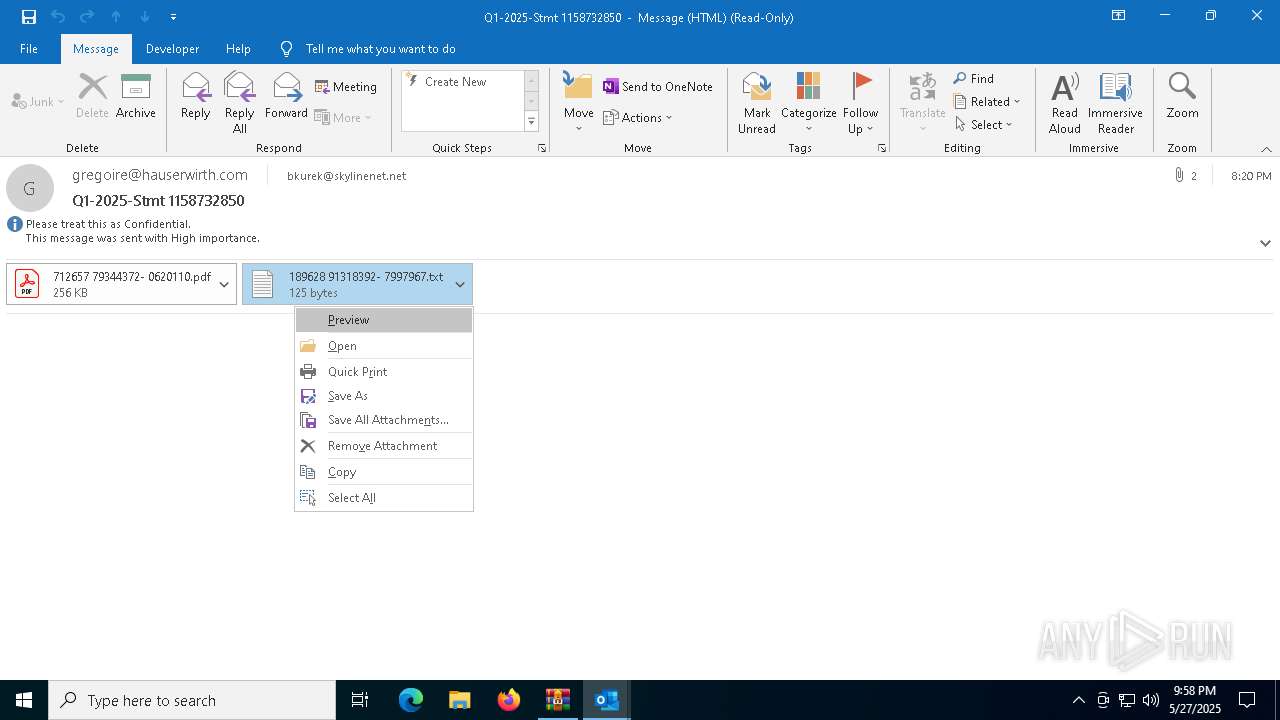The width and height of the screenshot is (1280, 720).
Task: Click recipient bkurek@skylinenet.net
Action: pos(346,176)
